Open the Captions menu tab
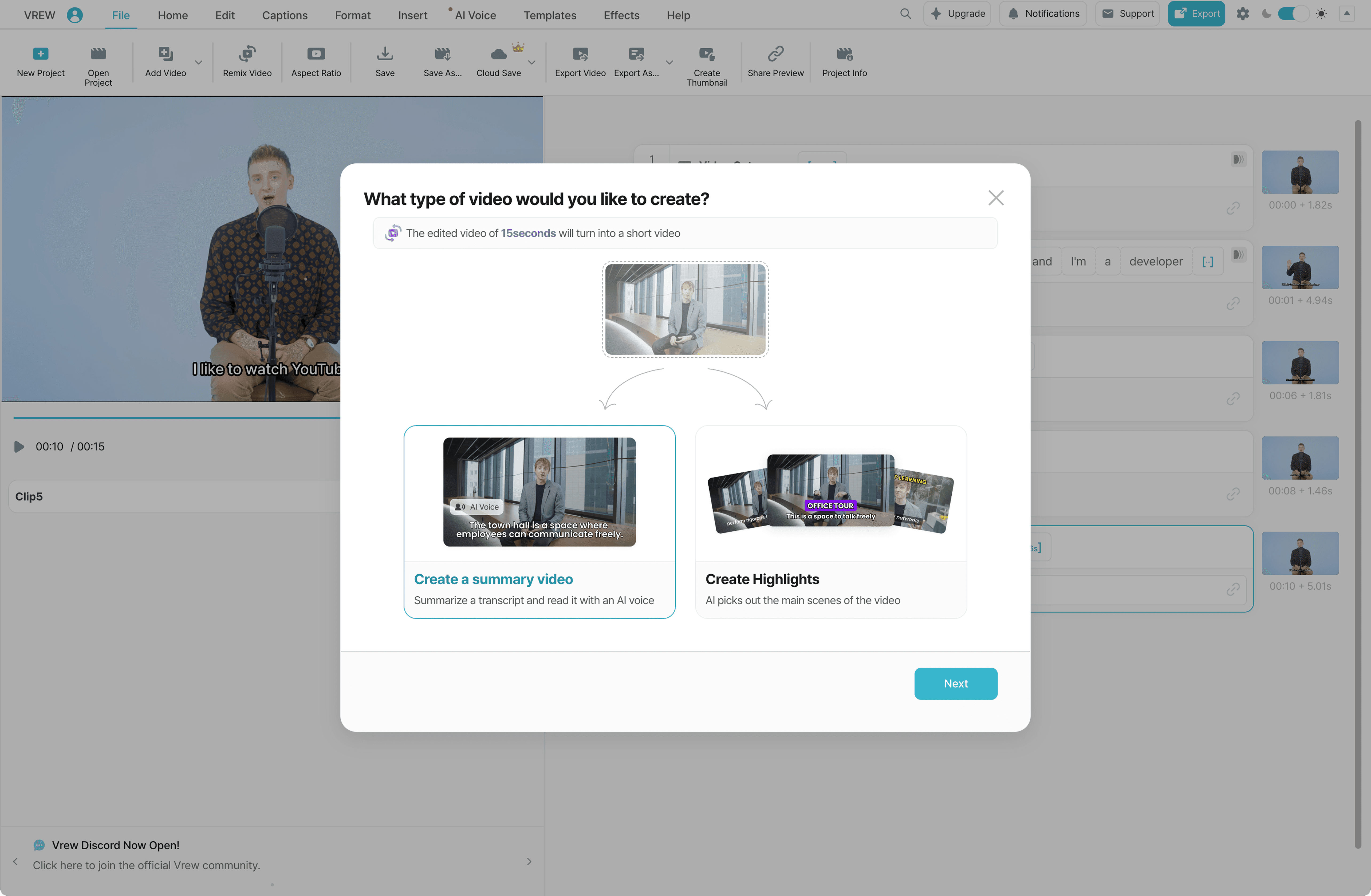Image resolution: width=1371 pixels, height=896 pixels. (x=285, y=15)
